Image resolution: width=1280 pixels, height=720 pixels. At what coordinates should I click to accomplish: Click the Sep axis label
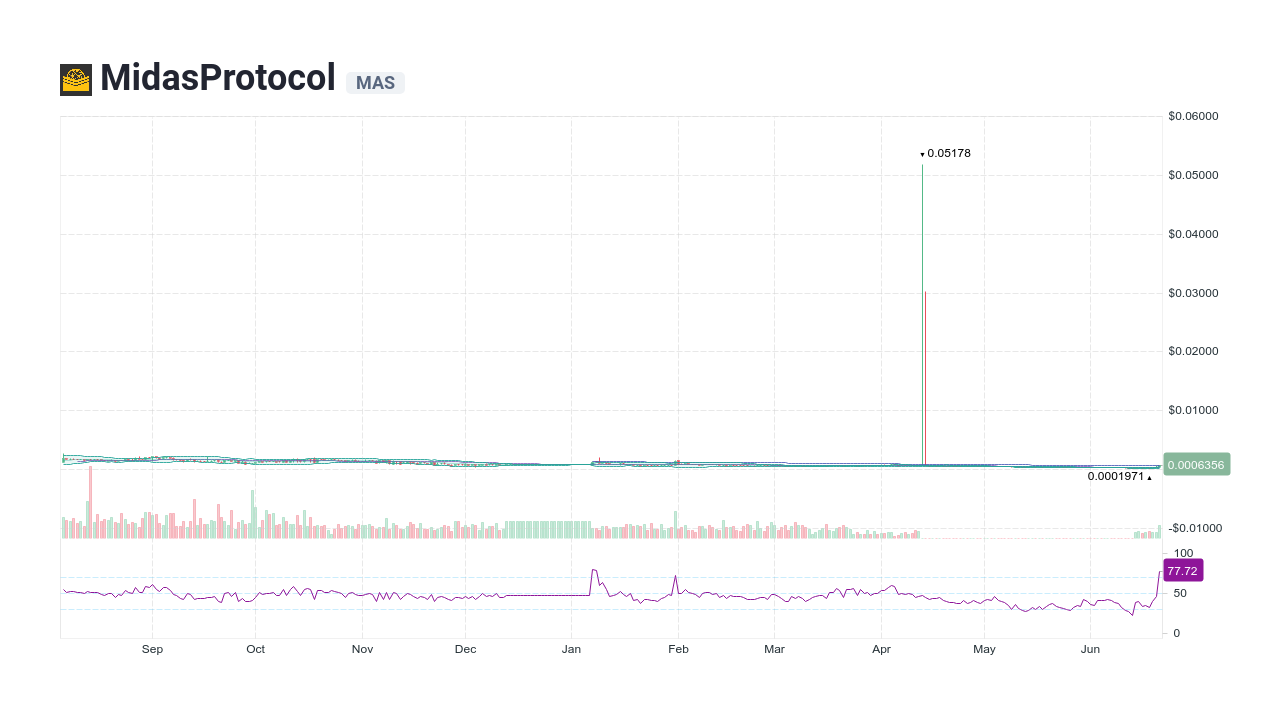tap(152, 649)
